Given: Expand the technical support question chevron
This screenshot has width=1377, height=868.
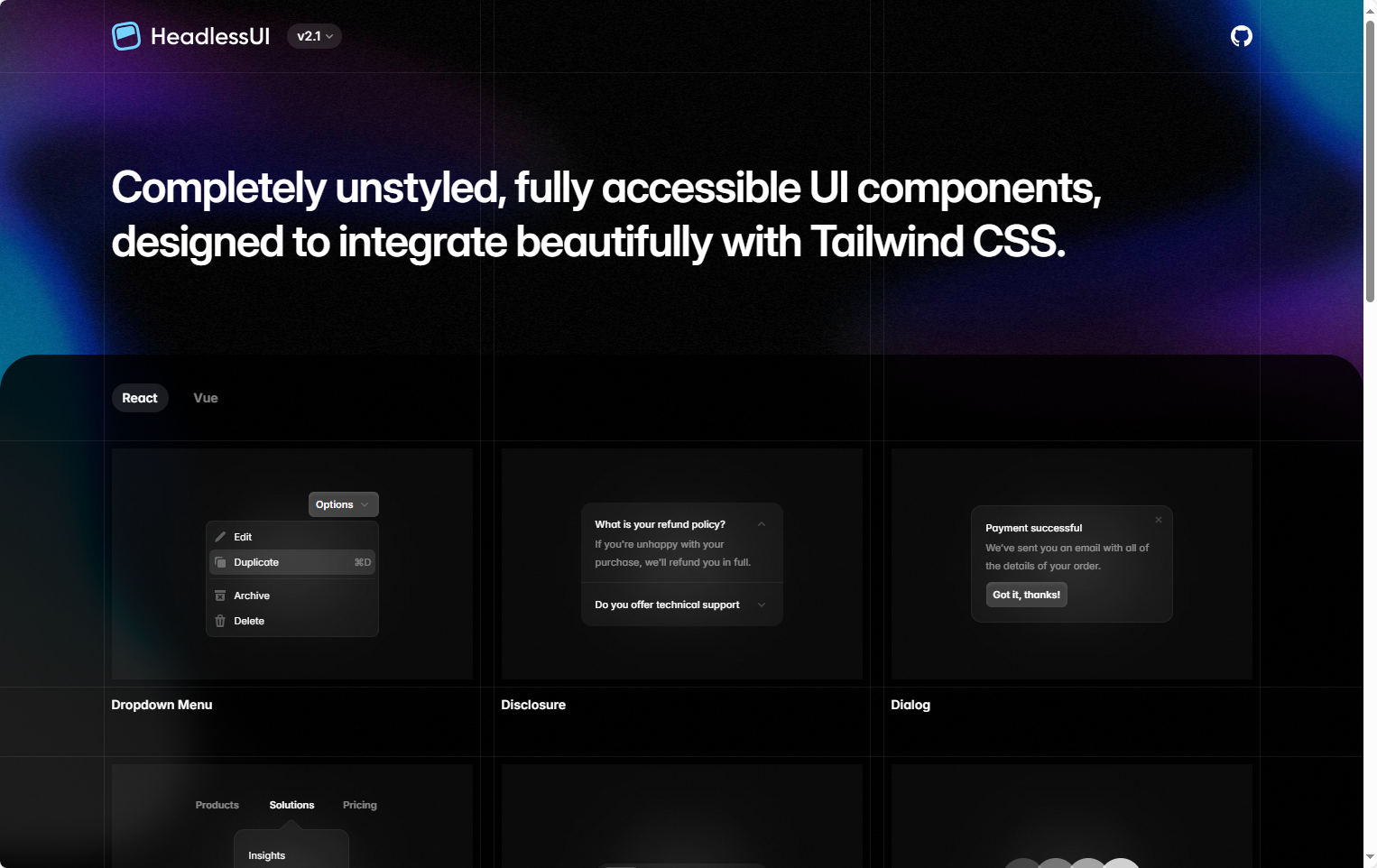Looking at the screenshot, I should [762, 605].
